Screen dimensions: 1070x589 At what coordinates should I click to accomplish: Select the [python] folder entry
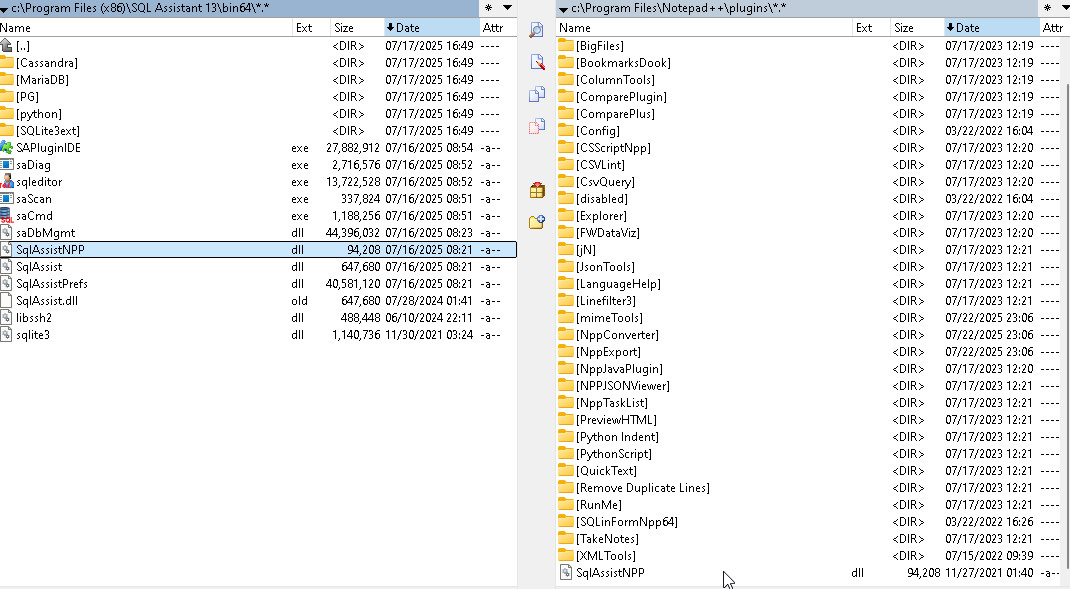click(x=258, y=114)
